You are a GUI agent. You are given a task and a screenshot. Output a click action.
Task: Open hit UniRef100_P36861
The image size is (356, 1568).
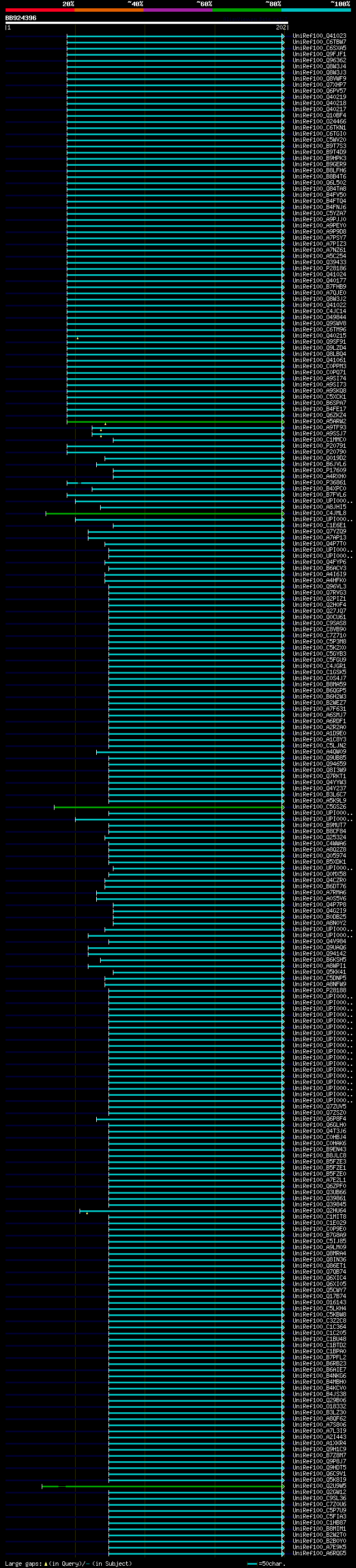319,483
